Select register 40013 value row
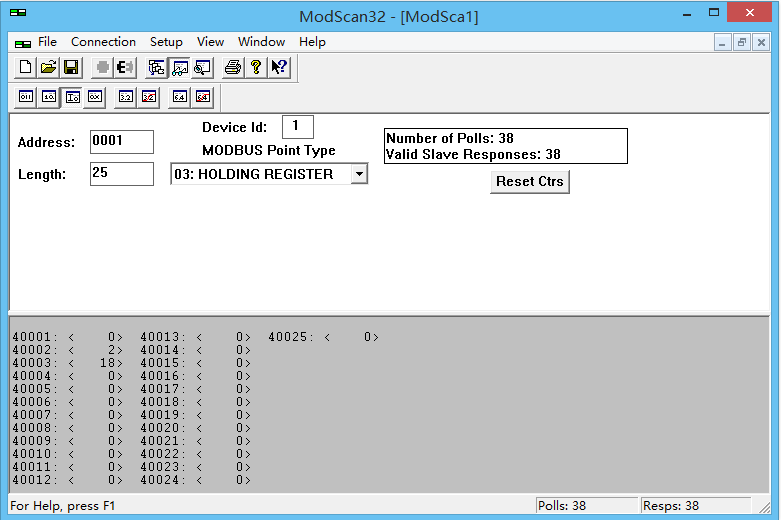781x520 pixels. pos(196,337)
